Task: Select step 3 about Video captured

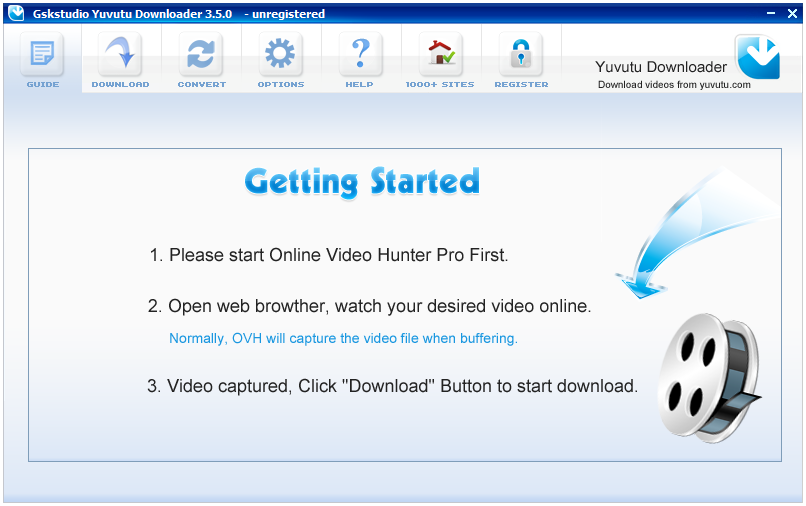Action: tap(392, 385)
